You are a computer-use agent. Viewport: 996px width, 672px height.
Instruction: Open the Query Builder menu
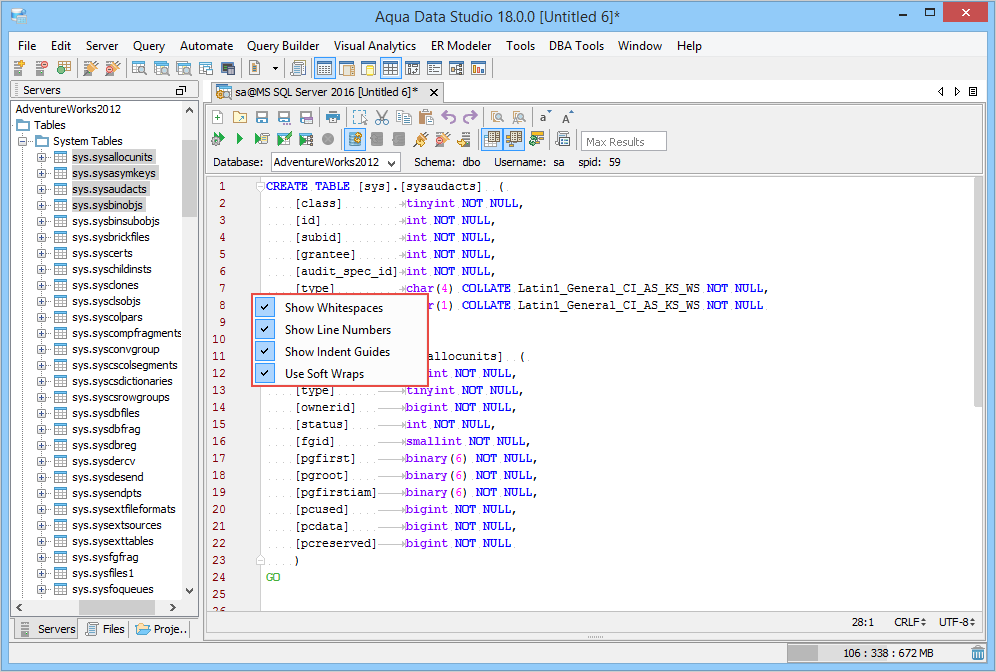(283, 46)
